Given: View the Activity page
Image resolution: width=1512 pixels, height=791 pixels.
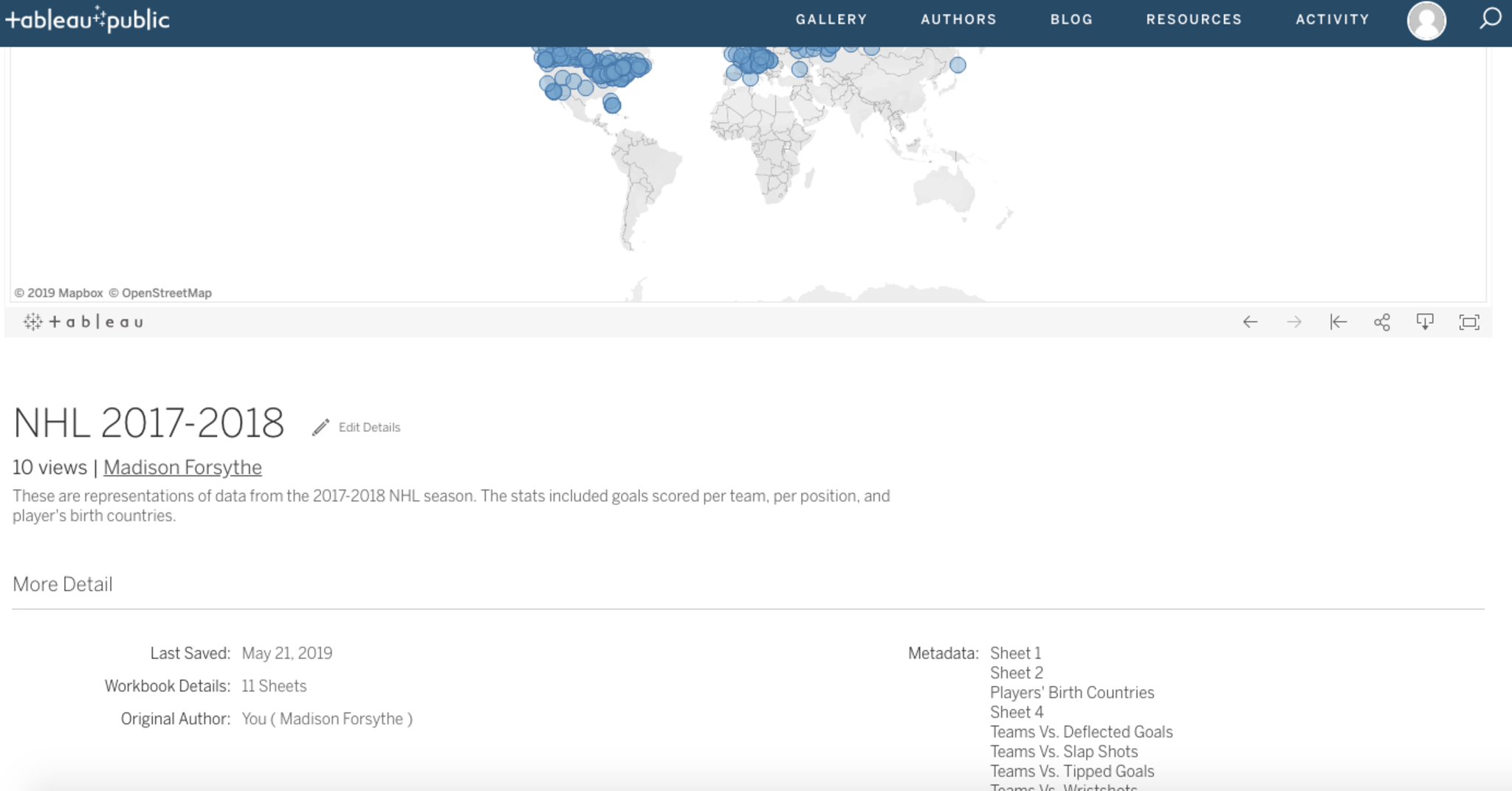Looking at the screenshot, I should [1332, 19].
